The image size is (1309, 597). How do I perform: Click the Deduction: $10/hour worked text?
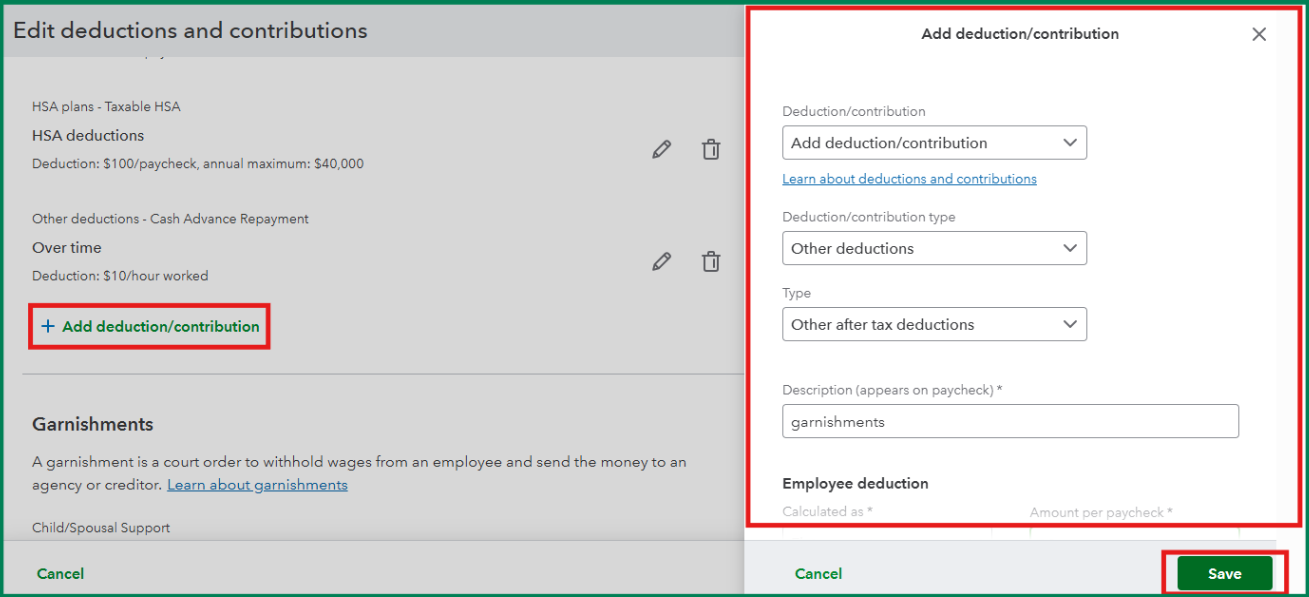point(120,275)
